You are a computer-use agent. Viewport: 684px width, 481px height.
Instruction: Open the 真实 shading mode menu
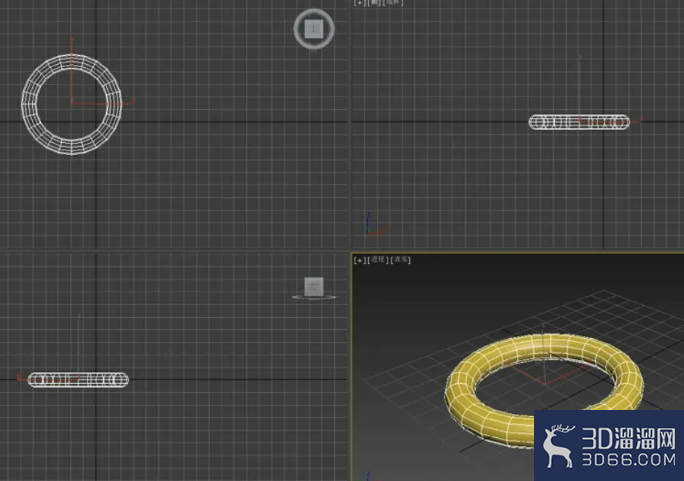tap(400, 260)
